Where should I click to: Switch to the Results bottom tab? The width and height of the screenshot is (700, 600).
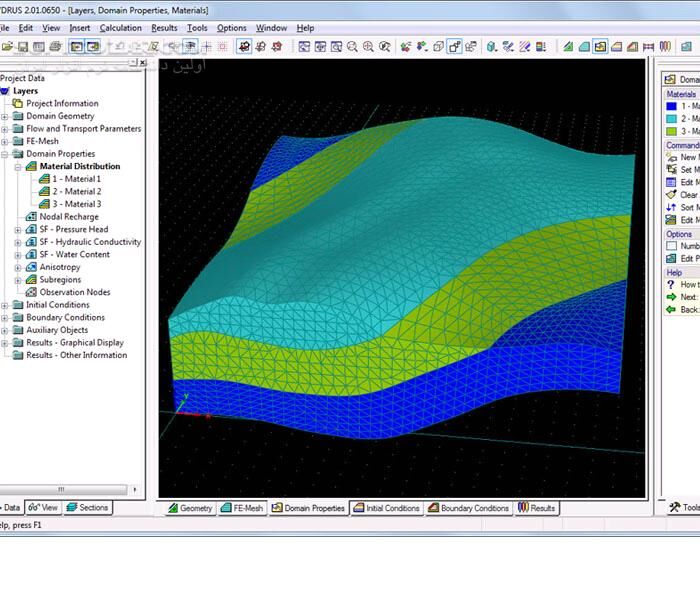536,508
